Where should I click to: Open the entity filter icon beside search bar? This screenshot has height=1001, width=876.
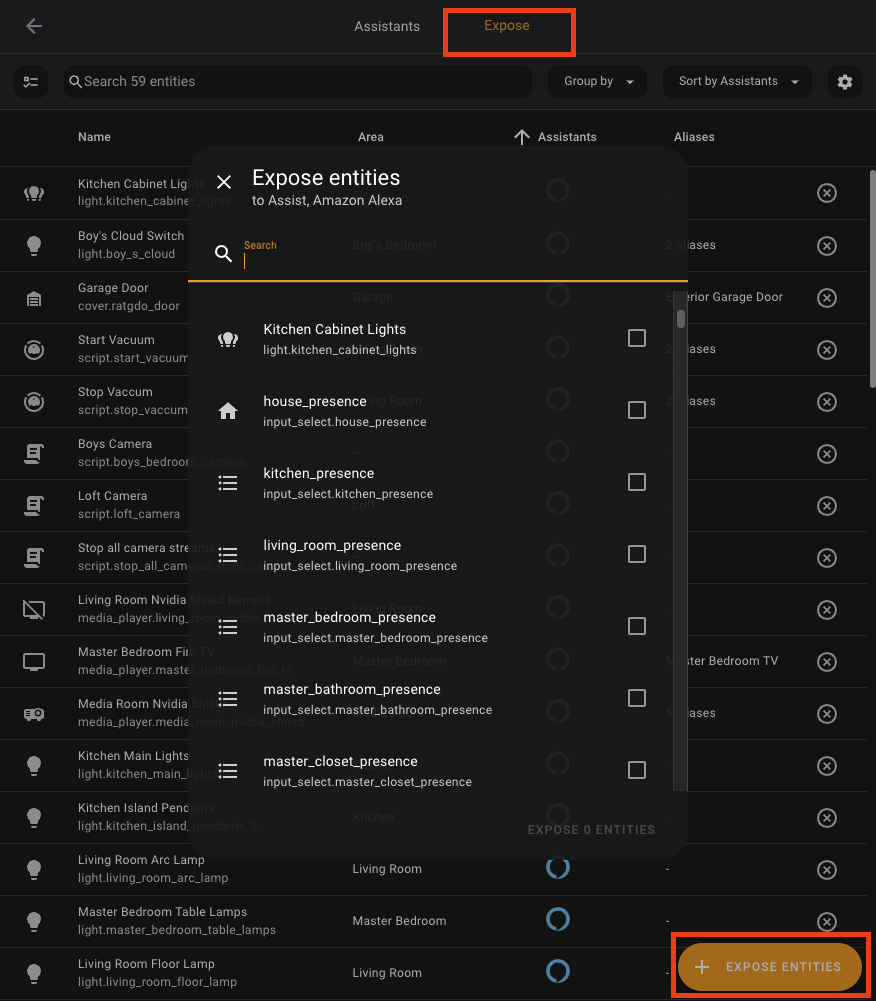30,81
